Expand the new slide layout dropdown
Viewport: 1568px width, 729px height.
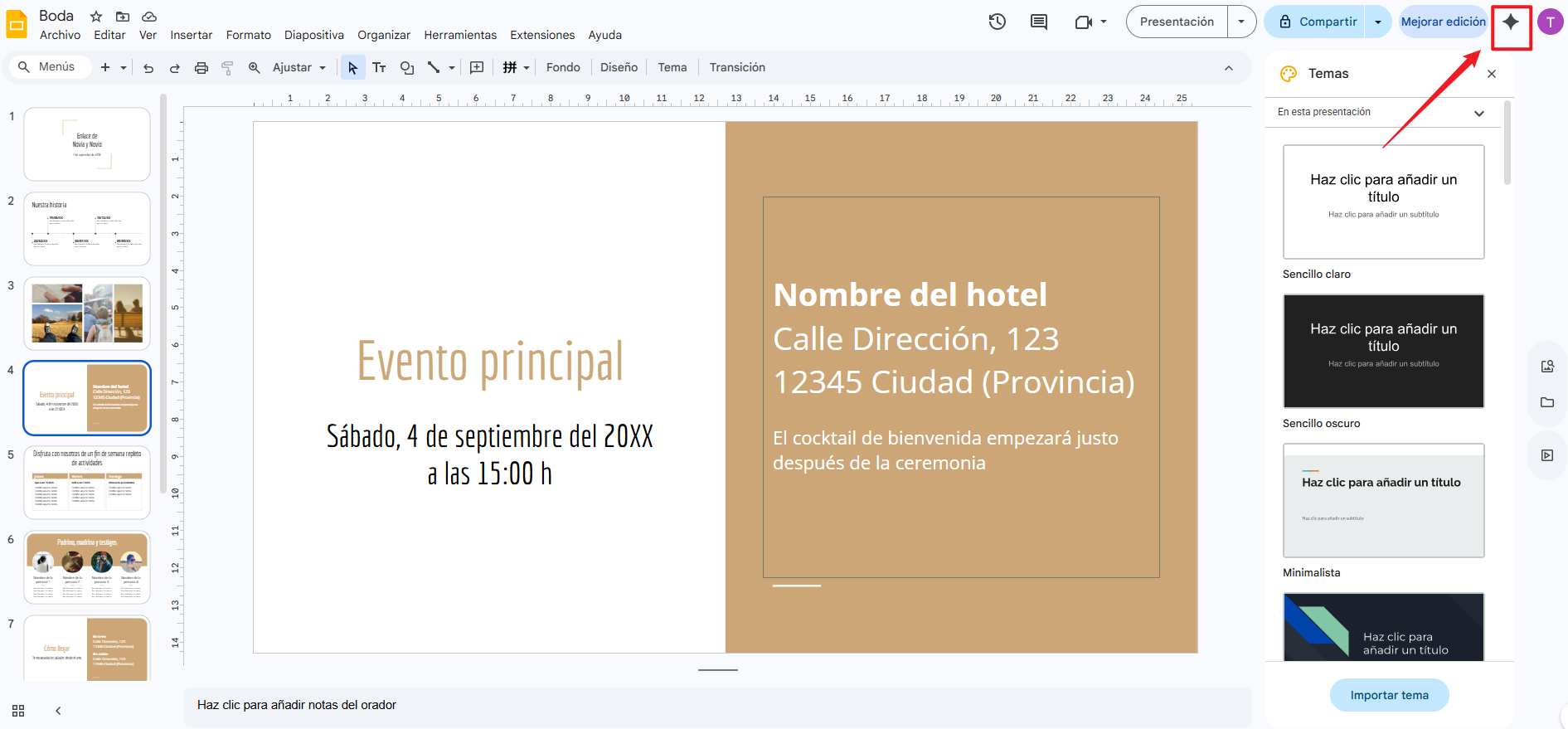124,68
